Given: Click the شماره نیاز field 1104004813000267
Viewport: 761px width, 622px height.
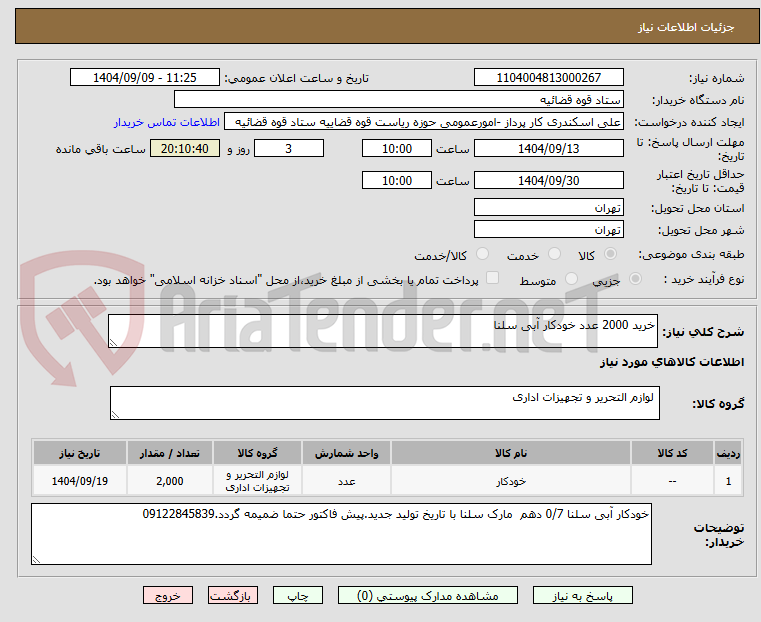Looking at the screenshot, I should click(x=548, y=78).
